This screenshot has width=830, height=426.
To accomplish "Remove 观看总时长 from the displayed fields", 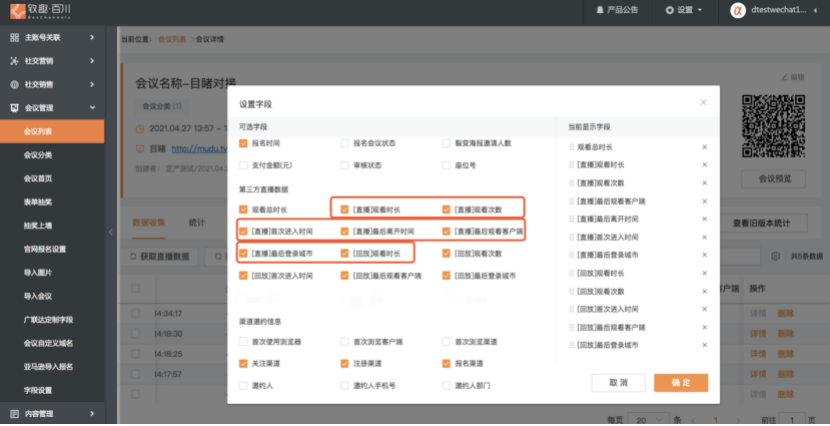I will (705, 147).
